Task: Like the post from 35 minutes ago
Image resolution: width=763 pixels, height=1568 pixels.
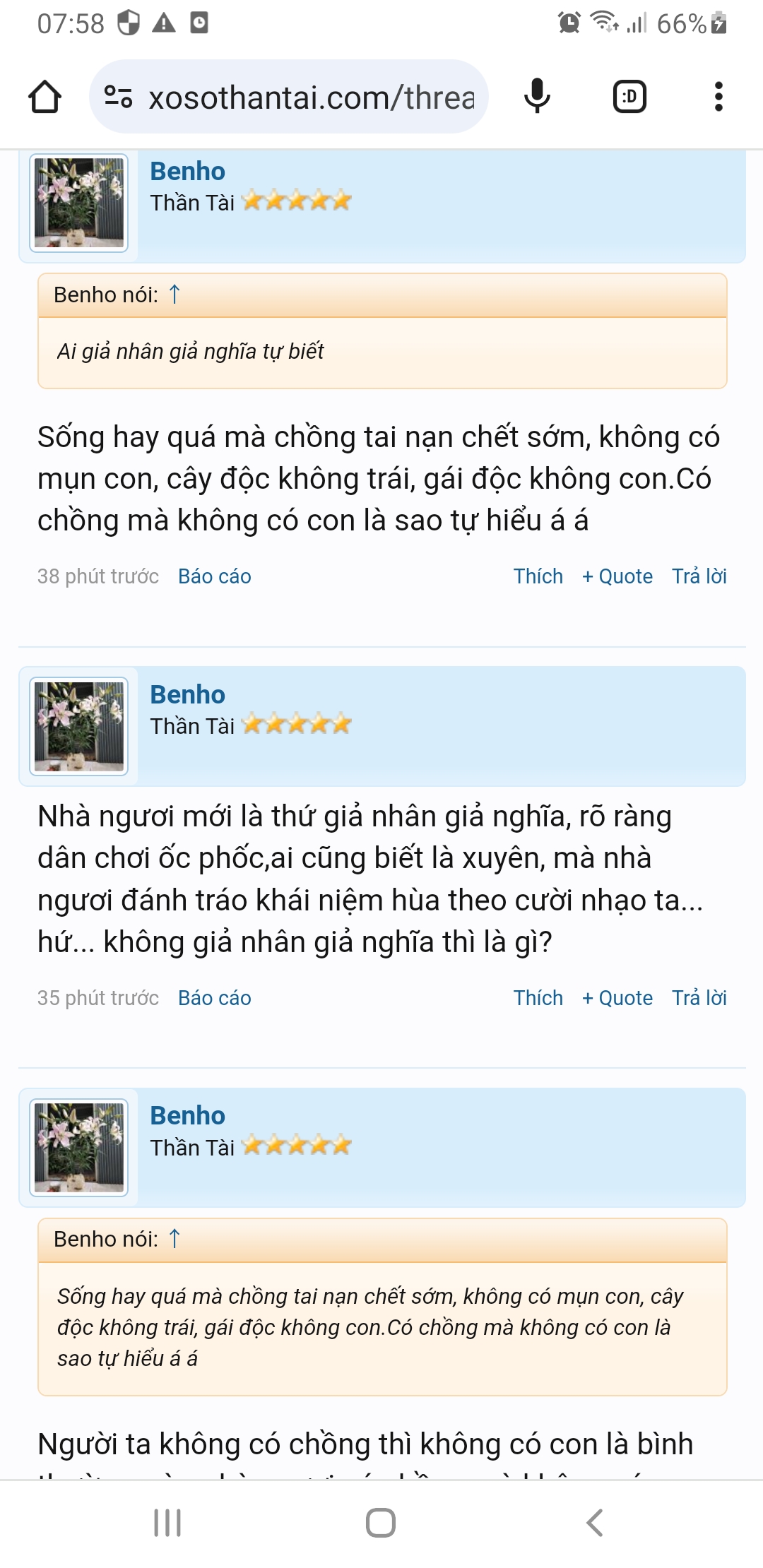Action: [x=538, y=998]
